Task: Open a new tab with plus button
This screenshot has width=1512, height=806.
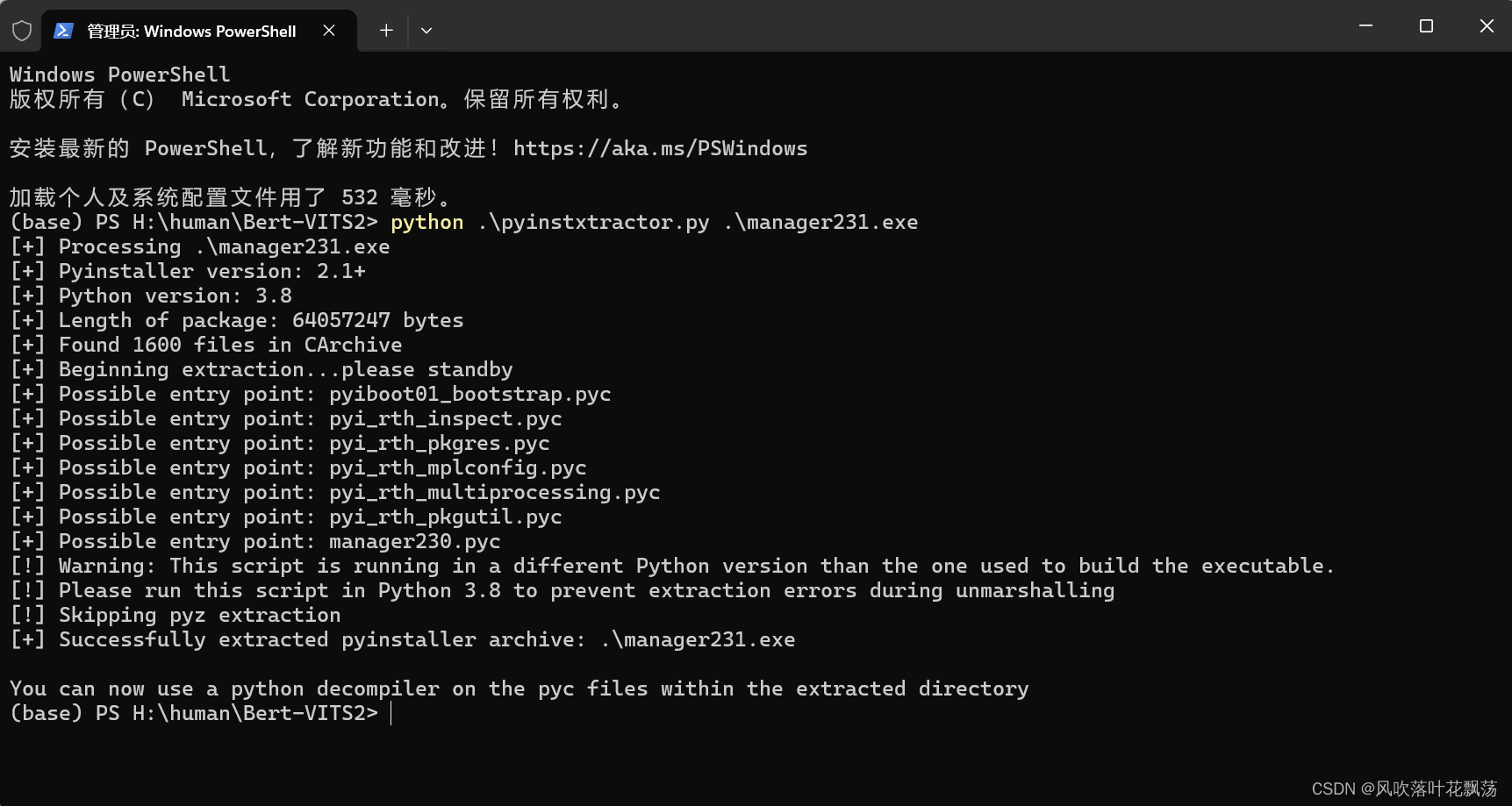Action: [386, 31]
